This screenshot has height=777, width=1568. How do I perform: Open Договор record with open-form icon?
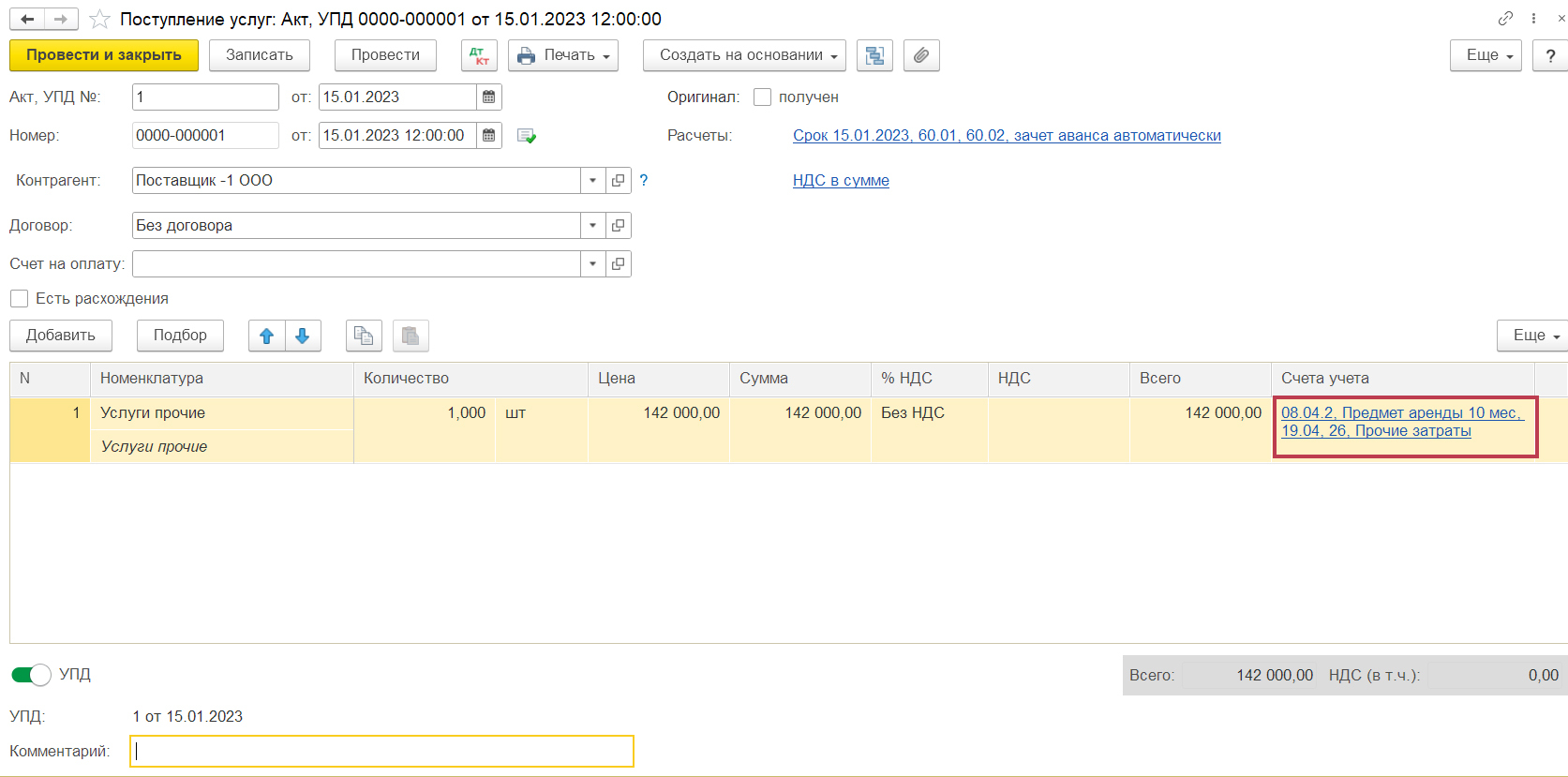tap(619, 225)
